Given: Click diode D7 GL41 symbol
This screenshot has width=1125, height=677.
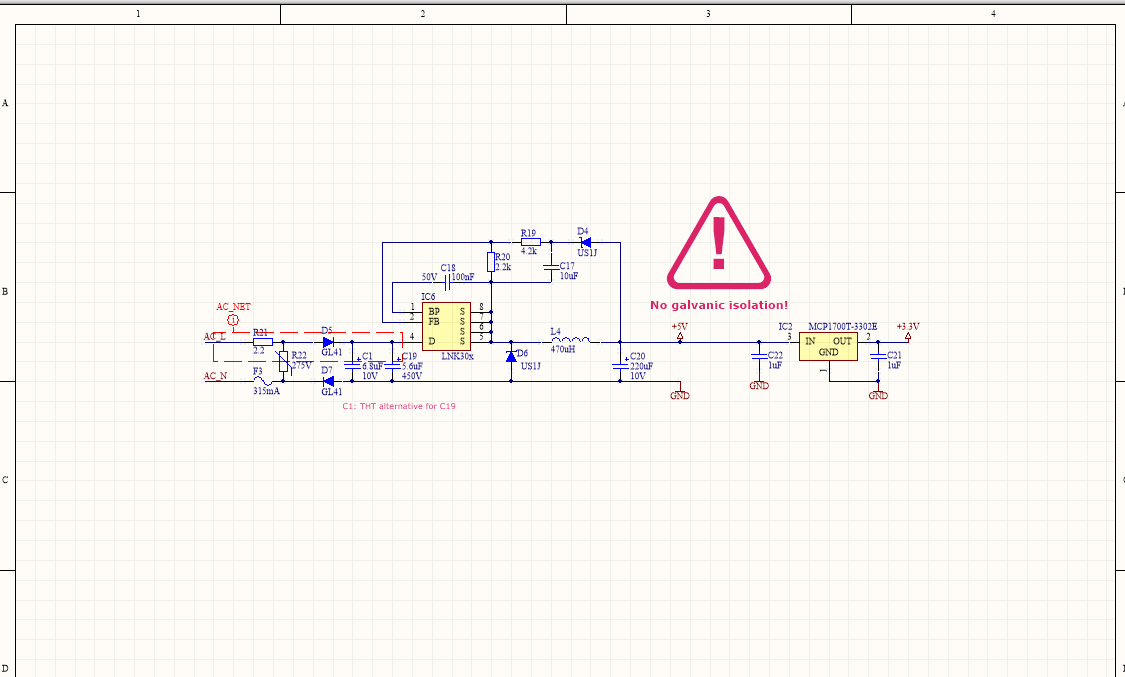Looking at the screenshot, I should (329, 381).
